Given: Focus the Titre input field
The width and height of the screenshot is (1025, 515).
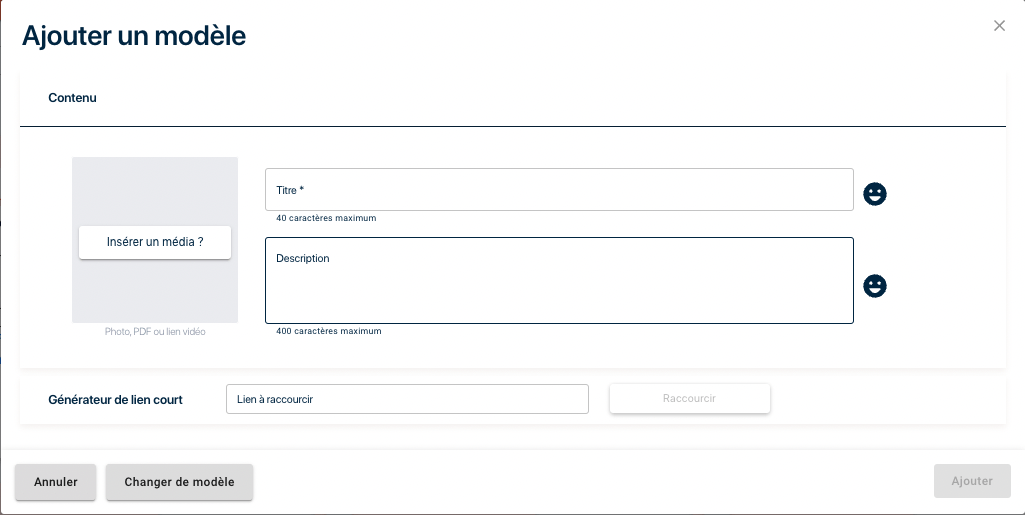Looking at the screenshot, I should click(x=559, y=190).
